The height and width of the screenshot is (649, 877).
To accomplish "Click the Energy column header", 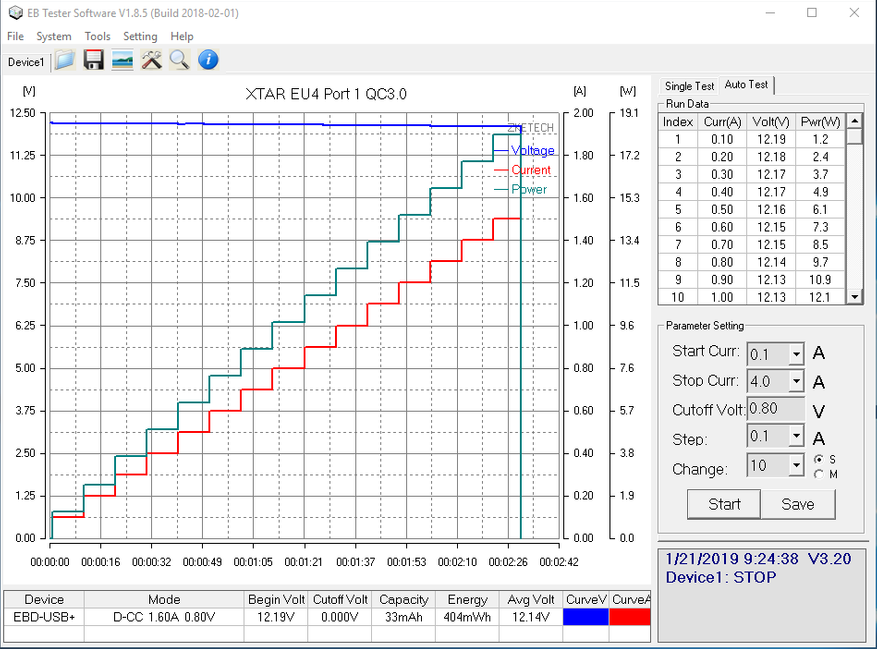I will coord(467,600).
